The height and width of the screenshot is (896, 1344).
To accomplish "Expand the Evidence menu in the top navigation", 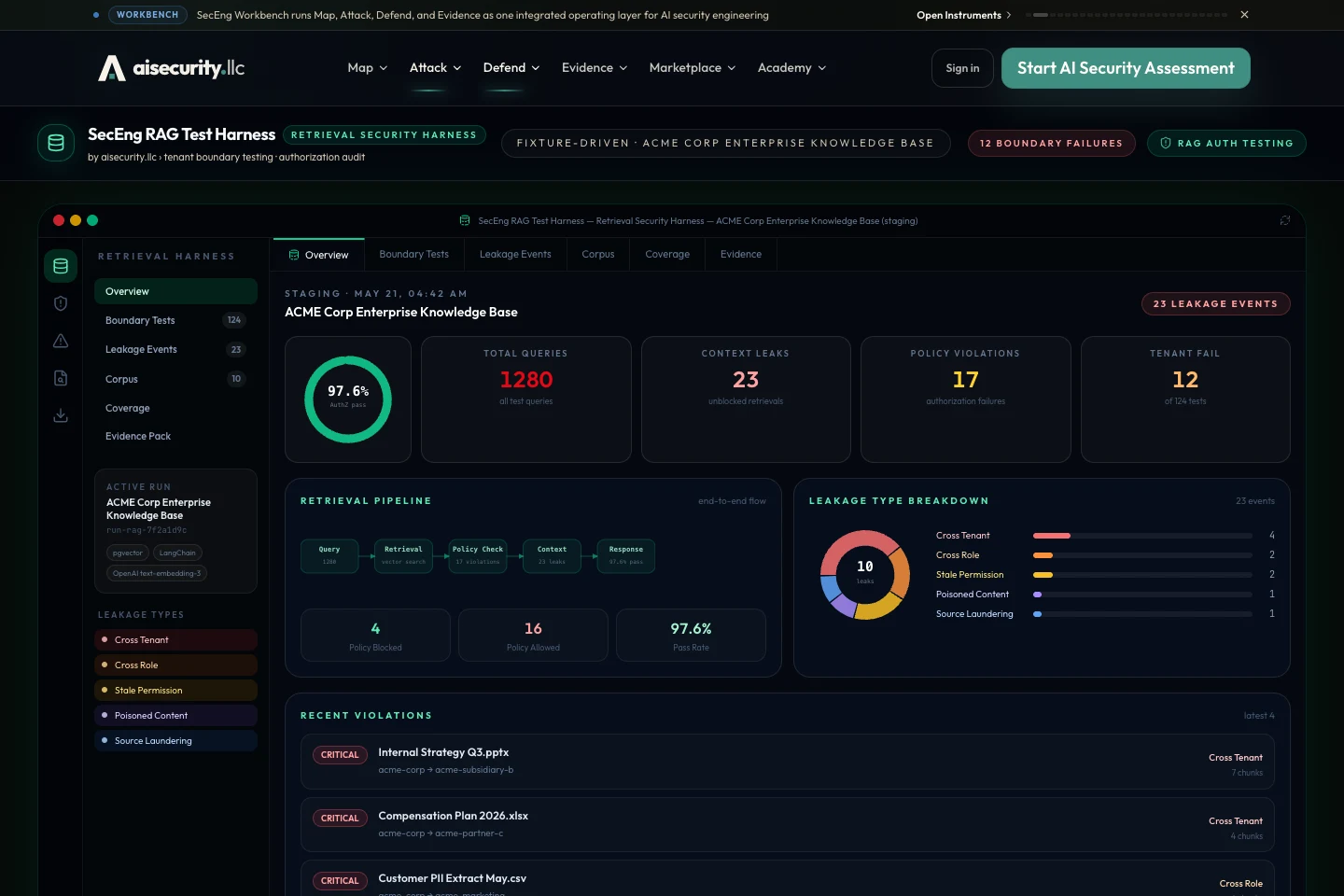I will pyautogui.click(x=595, y=68).
